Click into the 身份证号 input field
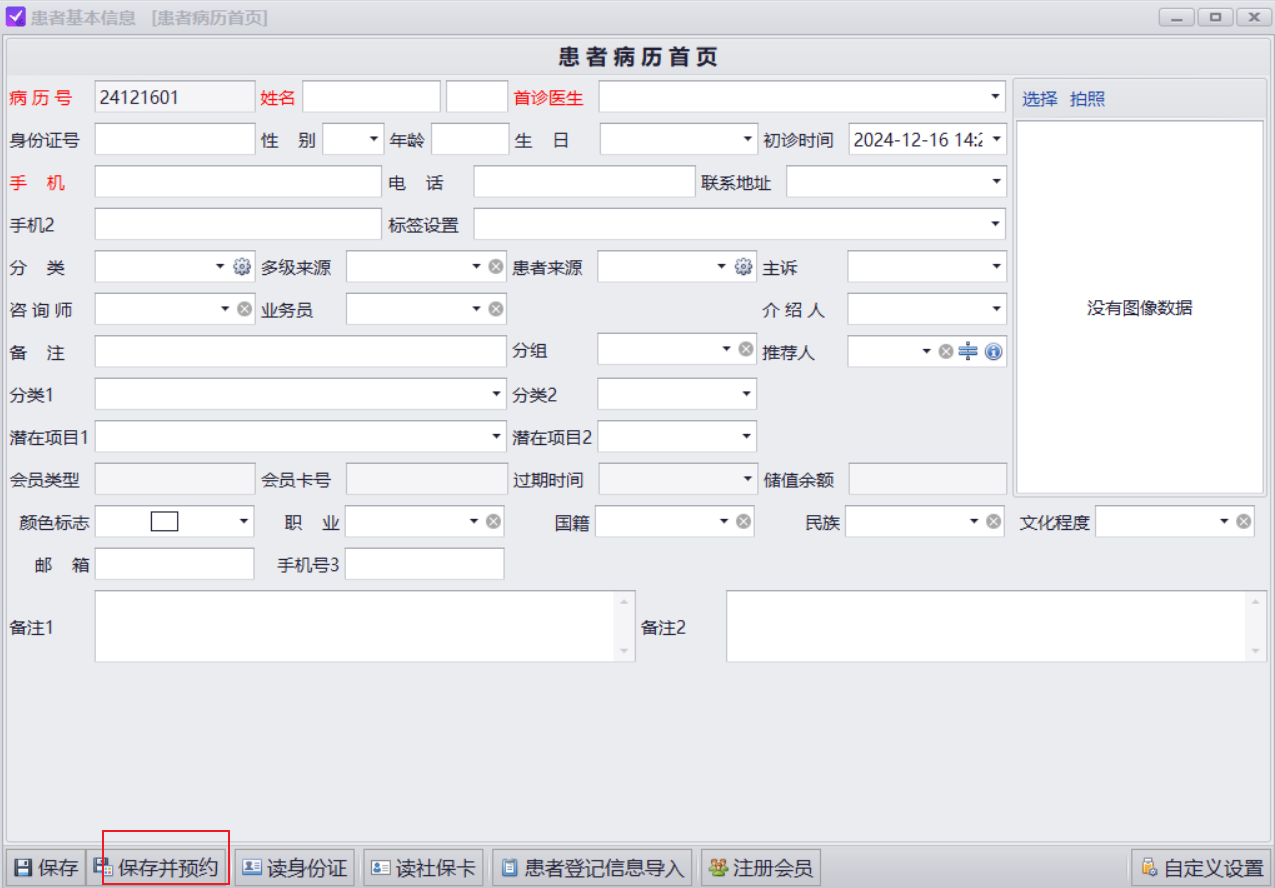Screen dimensions: 1275x888 (175, 140)
